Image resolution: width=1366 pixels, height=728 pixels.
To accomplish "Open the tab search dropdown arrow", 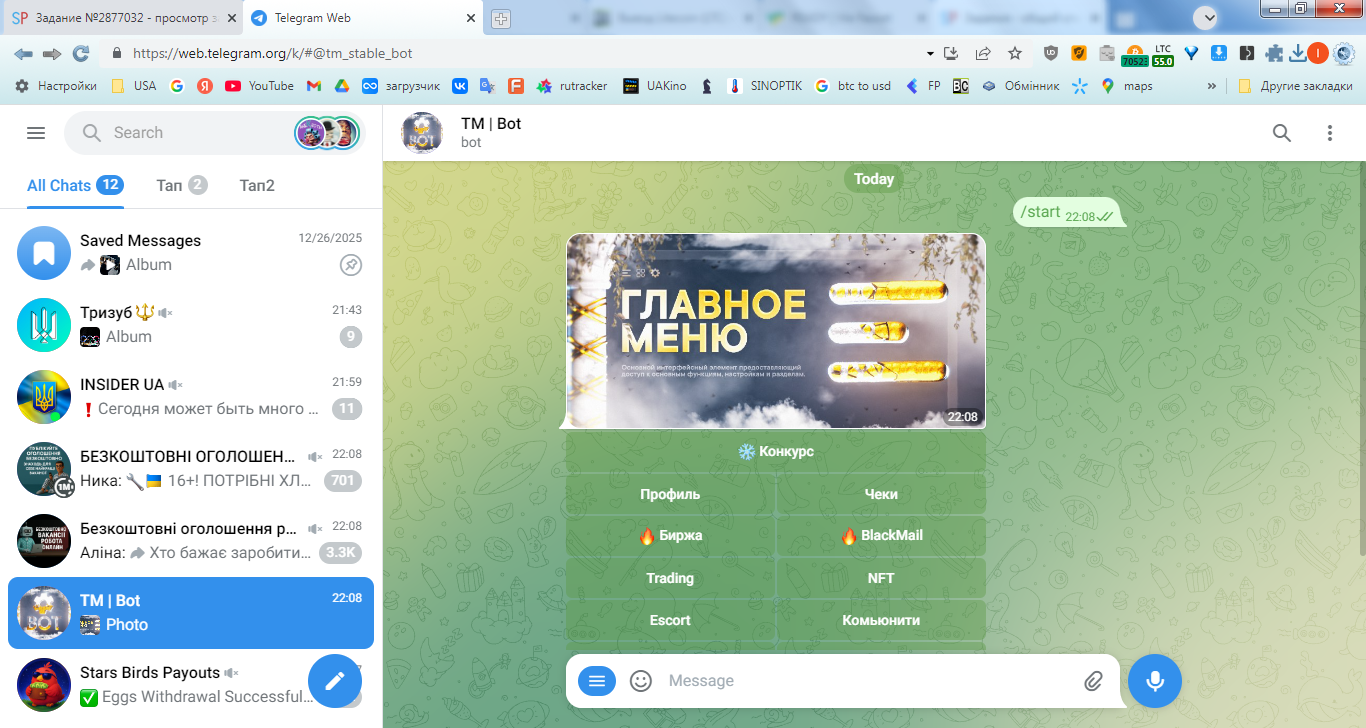I will pyautogui.click(x=1207, y=17).
